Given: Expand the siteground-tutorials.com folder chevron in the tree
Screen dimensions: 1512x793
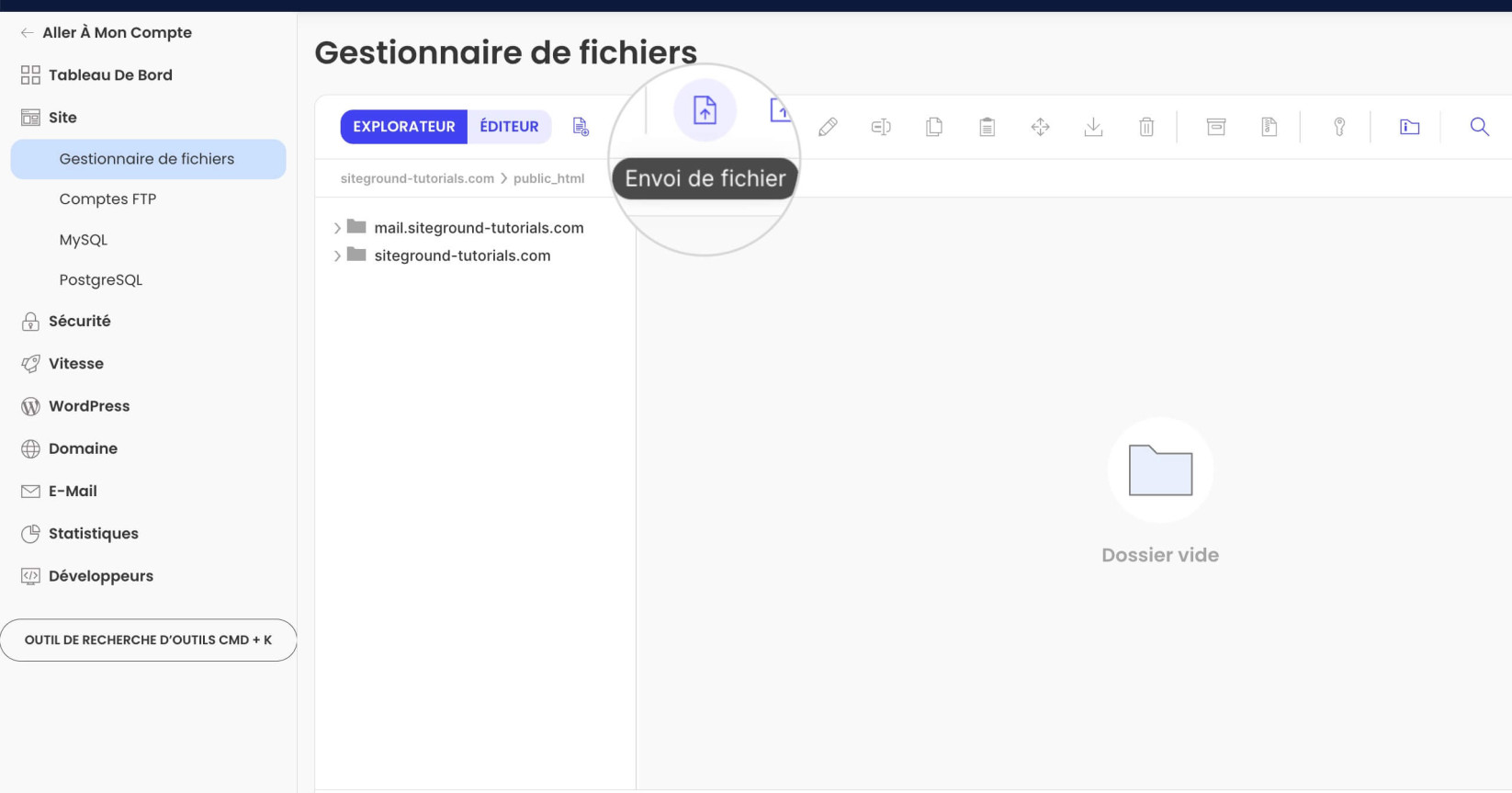Looking at the screenshot, I should tap(337, 255).
